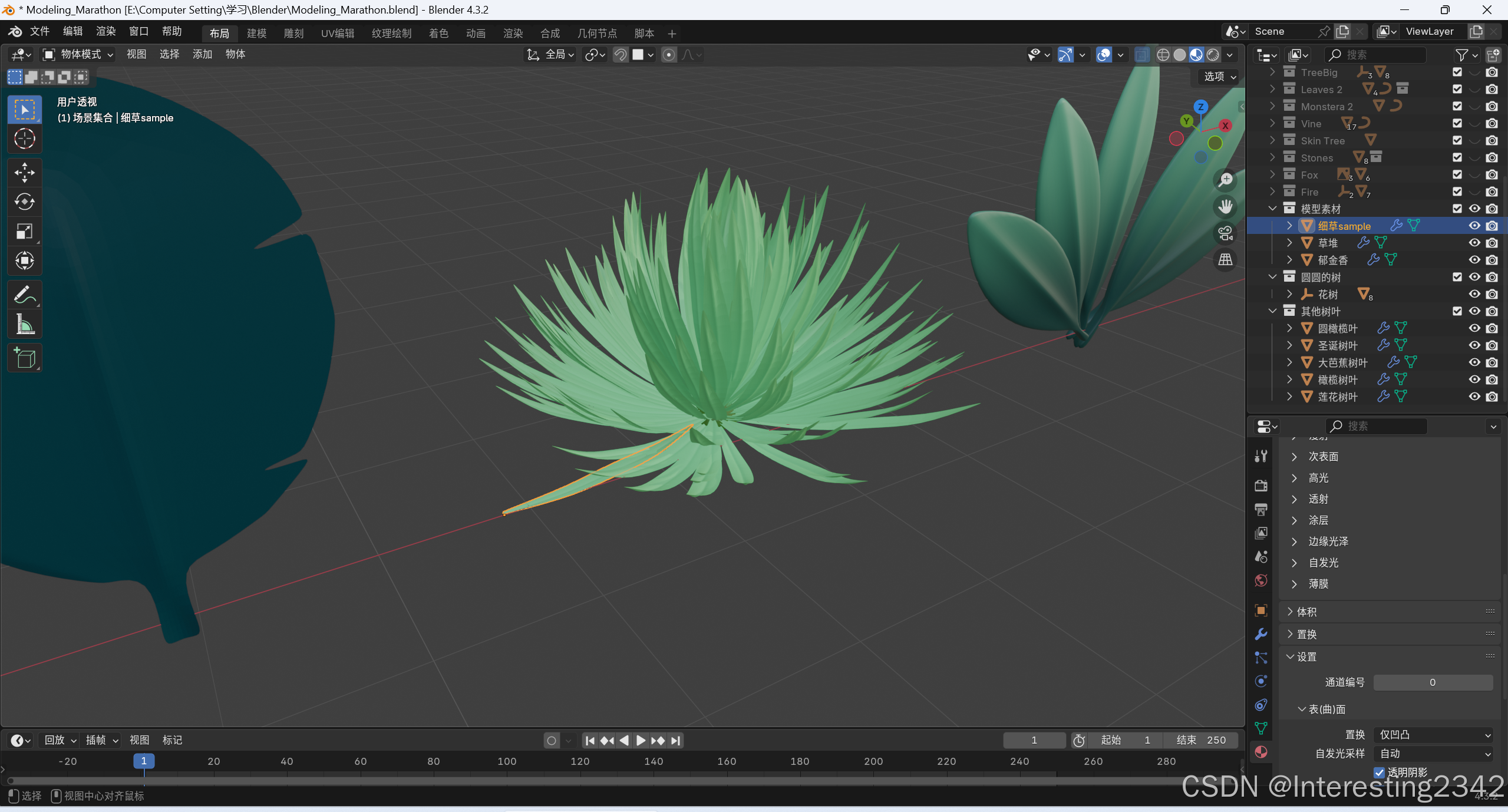Select the Scale tool

point(24,232)
